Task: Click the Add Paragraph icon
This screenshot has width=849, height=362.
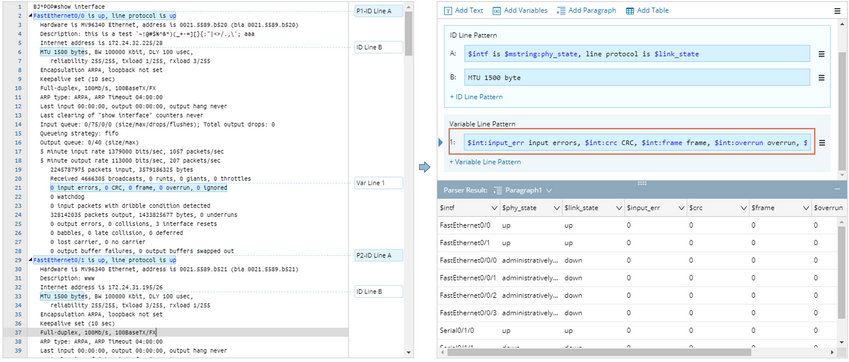Action: [x=561, y=11]
